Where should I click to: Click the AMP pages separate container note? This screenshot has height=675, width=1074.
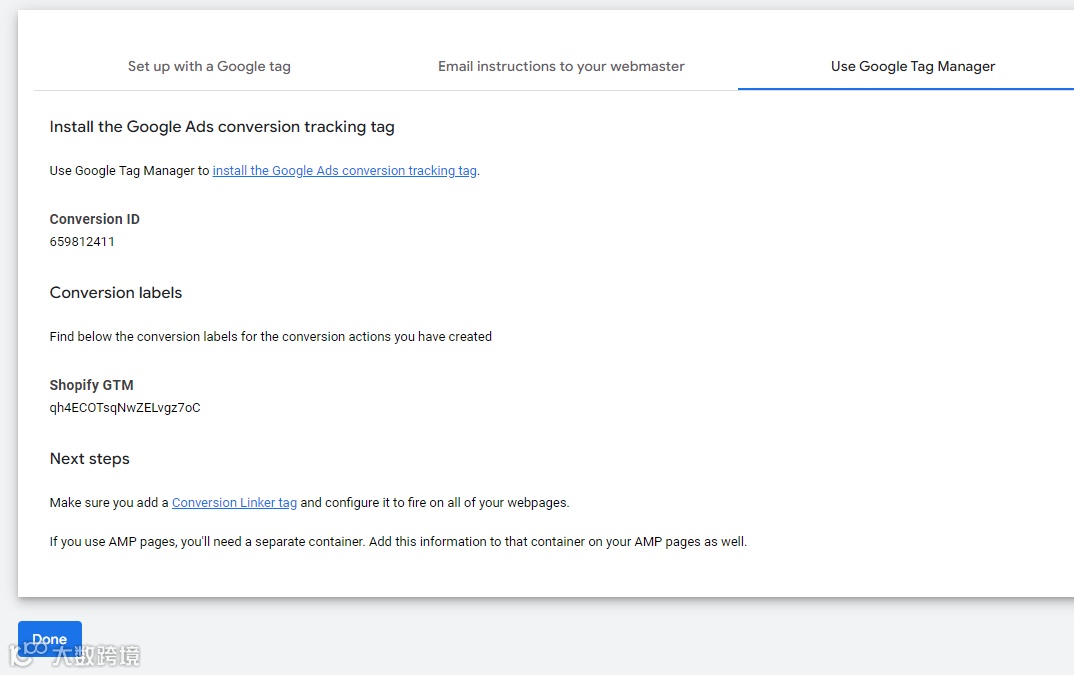click(x=398, y=542)
